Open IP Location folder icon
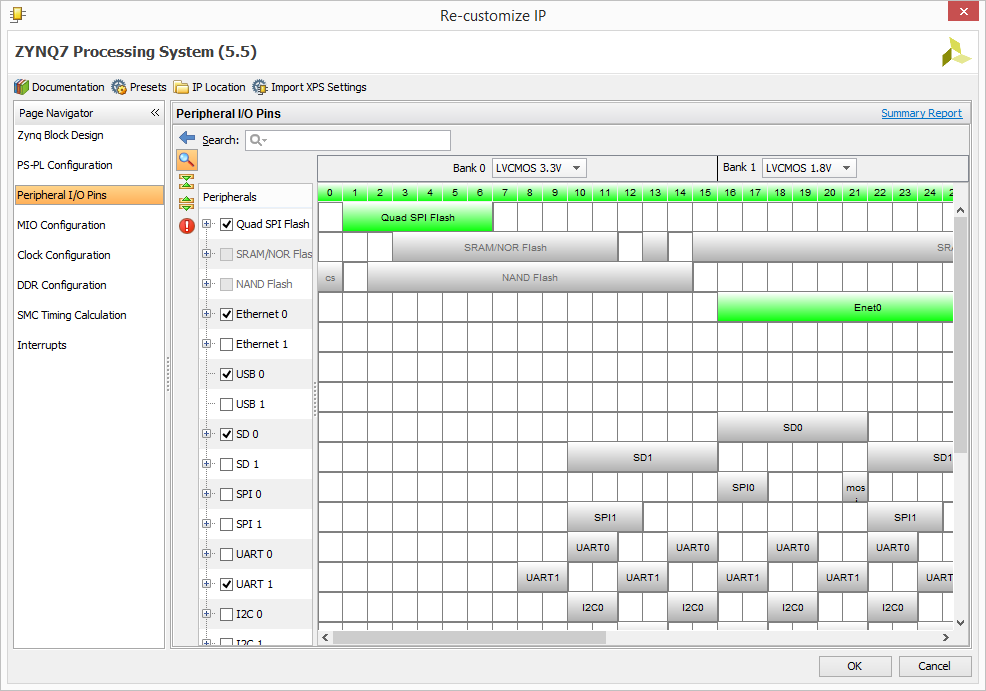Screen dimensions: 986x691 tap(181, 87)
